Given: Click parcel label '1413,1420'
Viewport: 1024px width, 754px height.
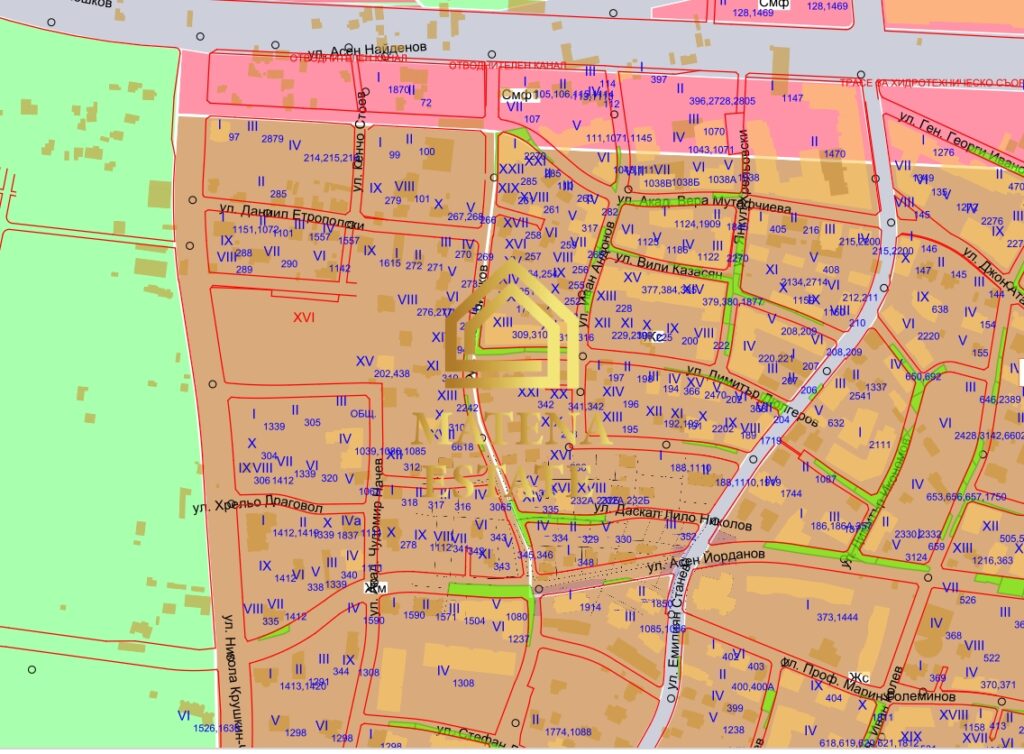Looking at the screenshot, I should tap(302, 686).
